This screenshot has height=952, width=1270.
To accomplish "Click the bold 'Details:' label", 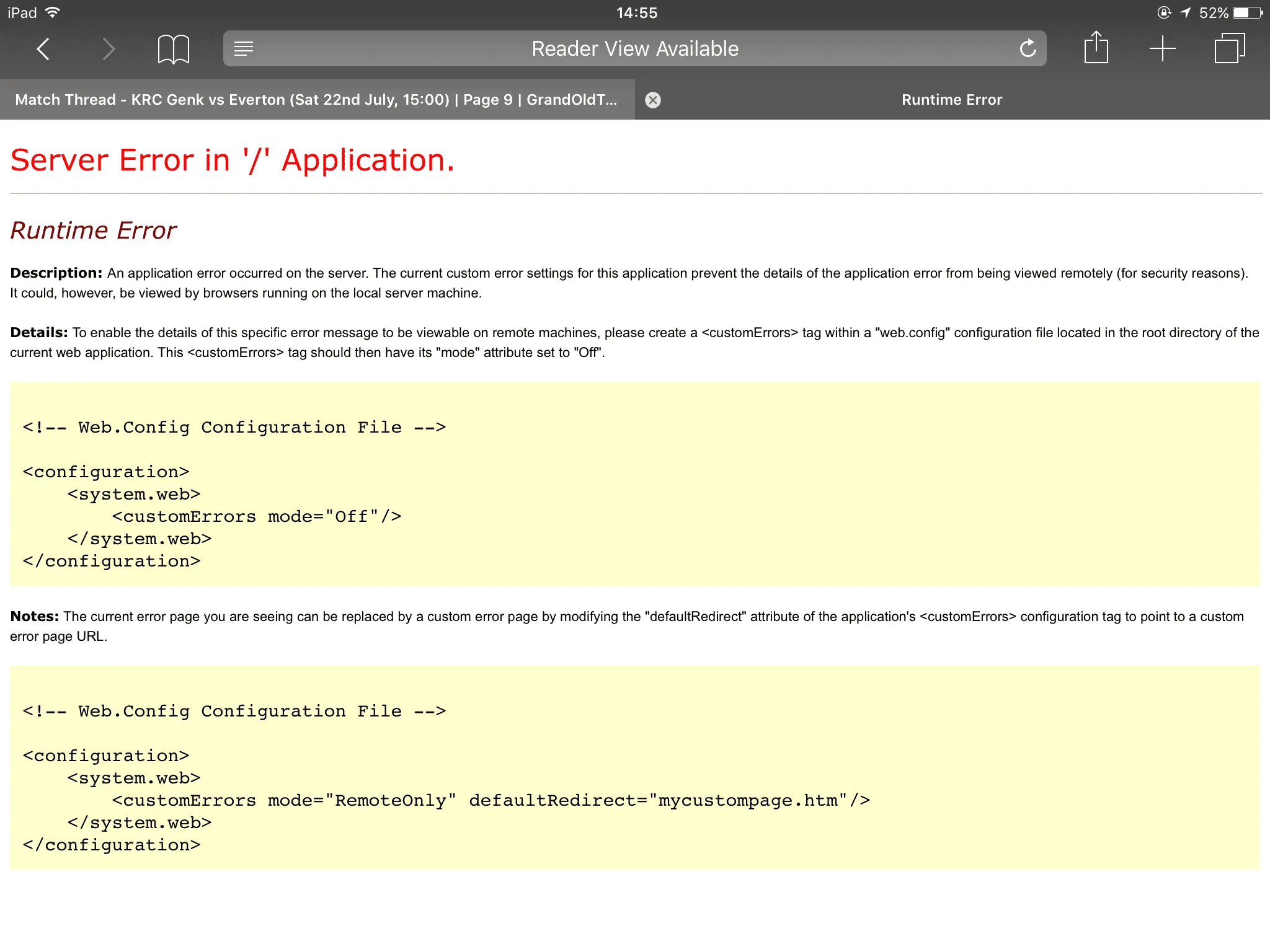I will 39,333.
